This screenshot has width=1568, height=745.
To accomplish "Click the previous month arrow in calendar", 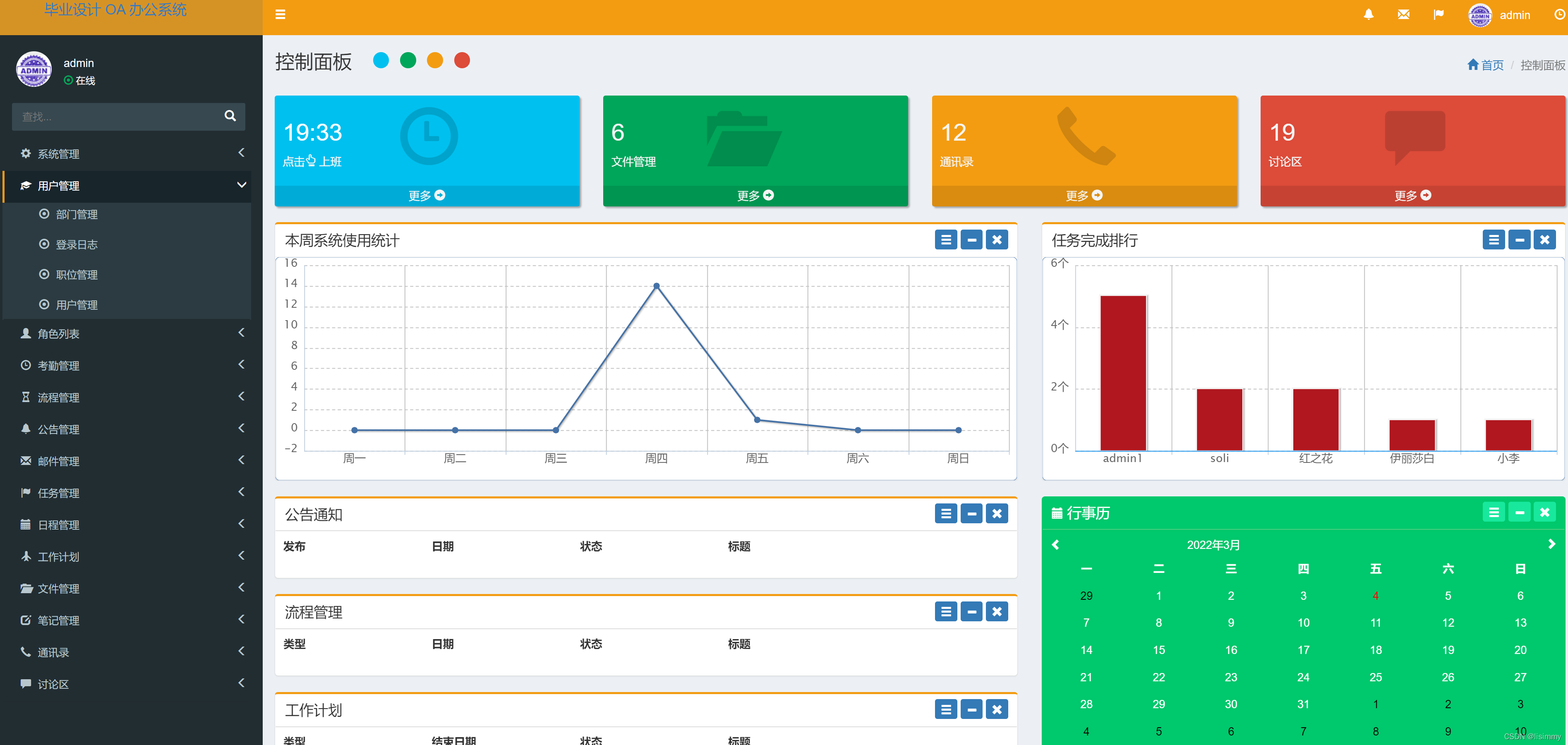I will click(1055, 545).
